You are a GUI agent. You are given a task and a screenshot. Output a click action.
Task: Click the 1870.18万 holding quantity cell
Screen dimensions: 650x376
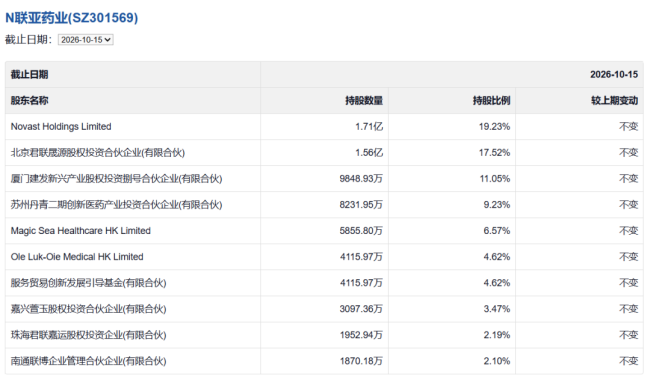pos(361,361)
